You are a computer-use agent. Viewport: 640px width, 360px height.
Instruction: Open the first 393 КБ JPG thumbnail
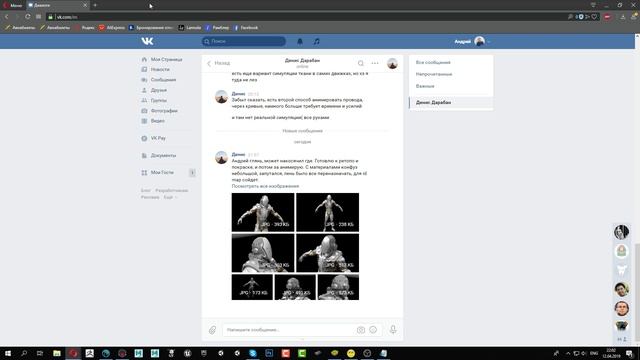(263, 212)
